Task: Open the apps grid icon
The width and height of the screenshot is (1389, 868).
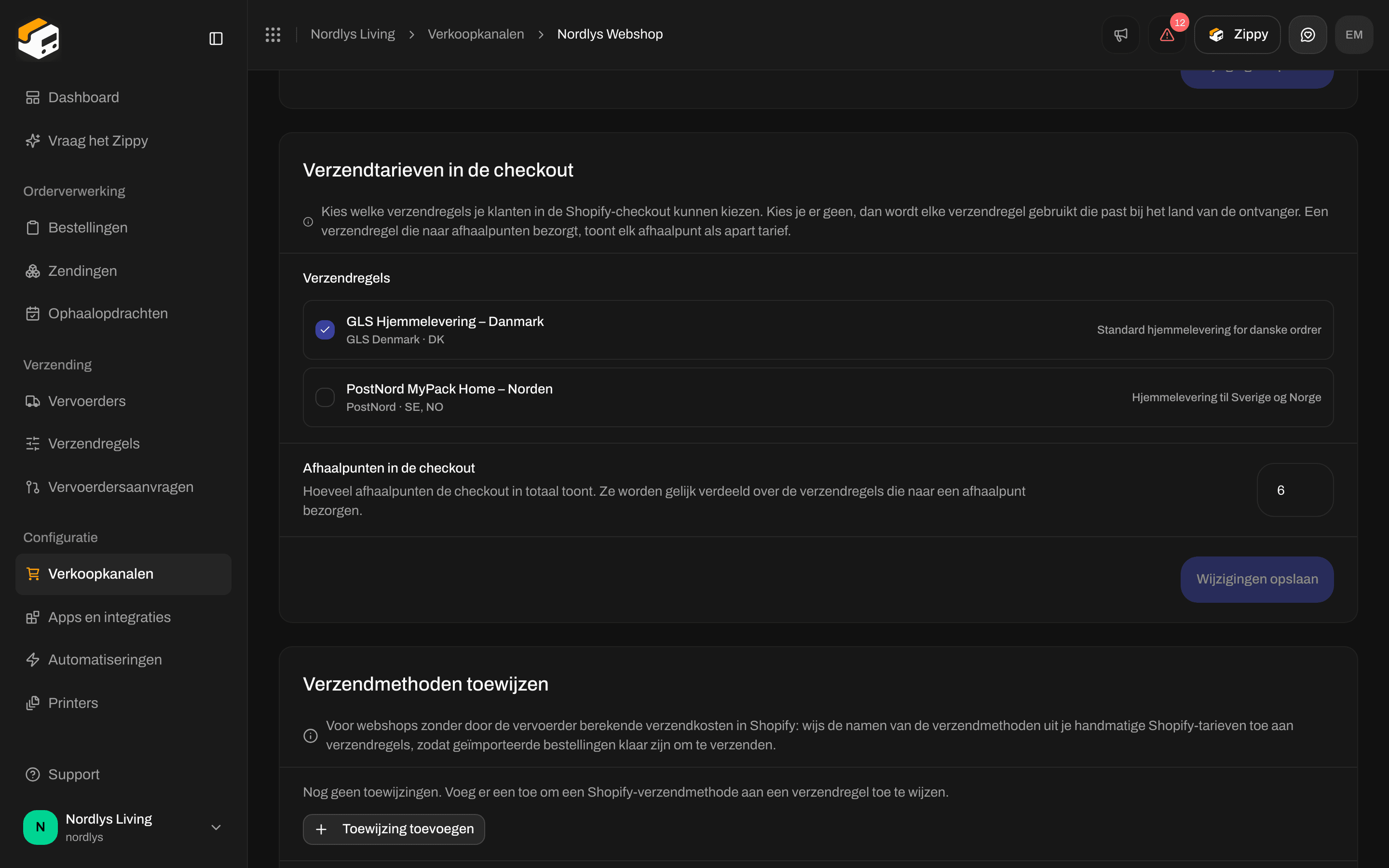Action: point(272,34)
